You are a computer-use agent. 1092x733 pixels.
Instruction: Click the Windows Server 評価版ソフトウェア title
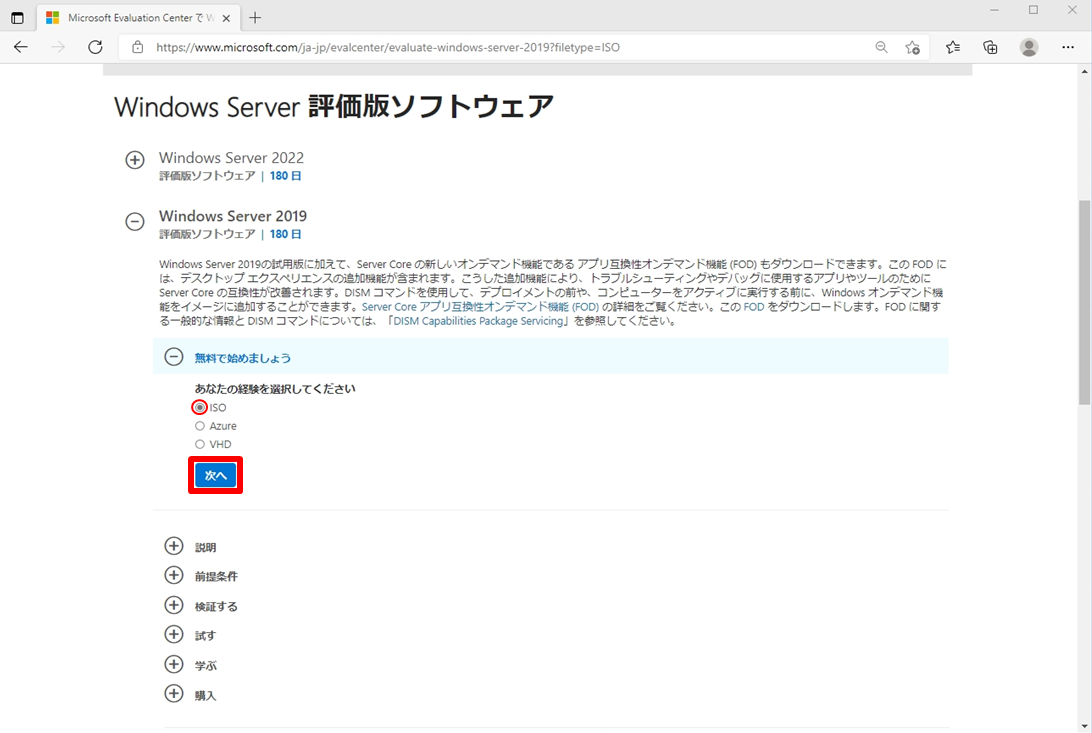tap(334, 107)
